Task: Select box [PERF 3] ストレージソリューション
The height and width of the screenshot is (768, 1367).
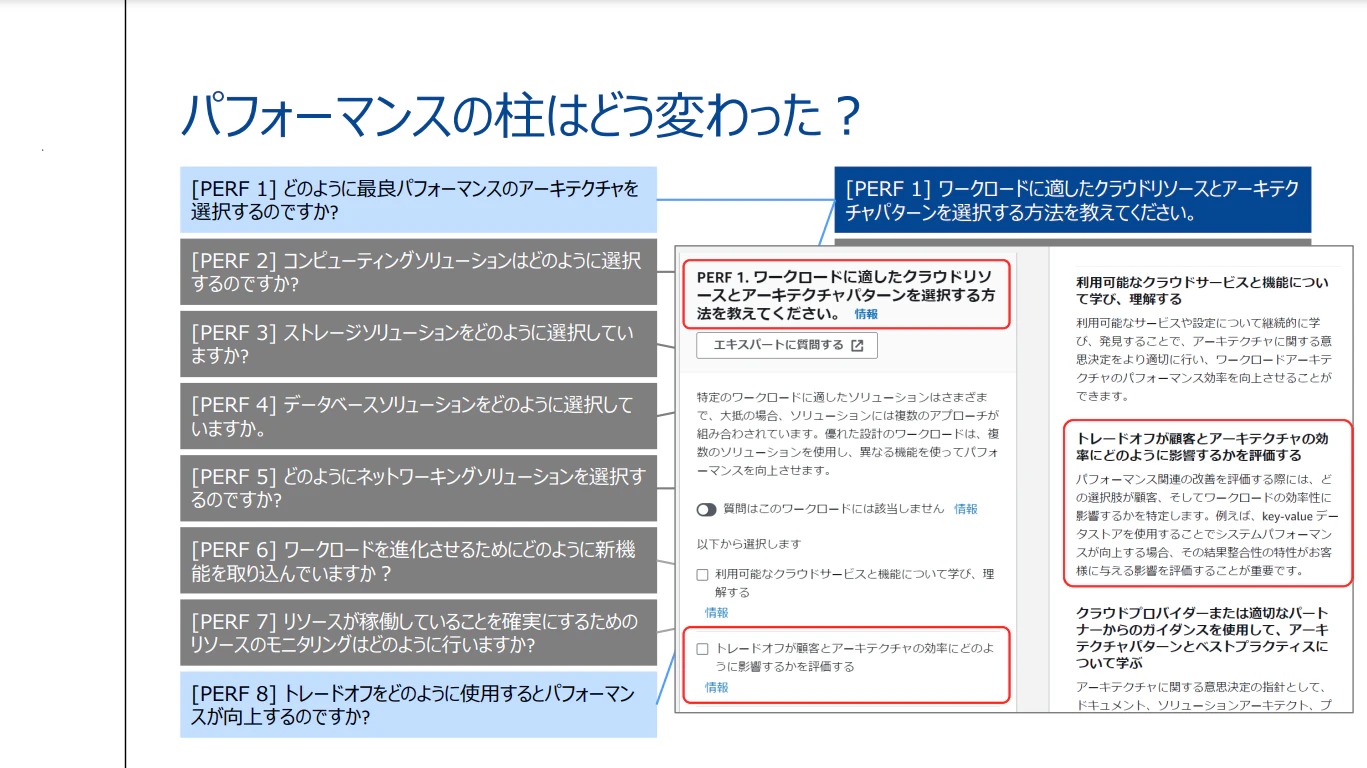Action: 418,344
